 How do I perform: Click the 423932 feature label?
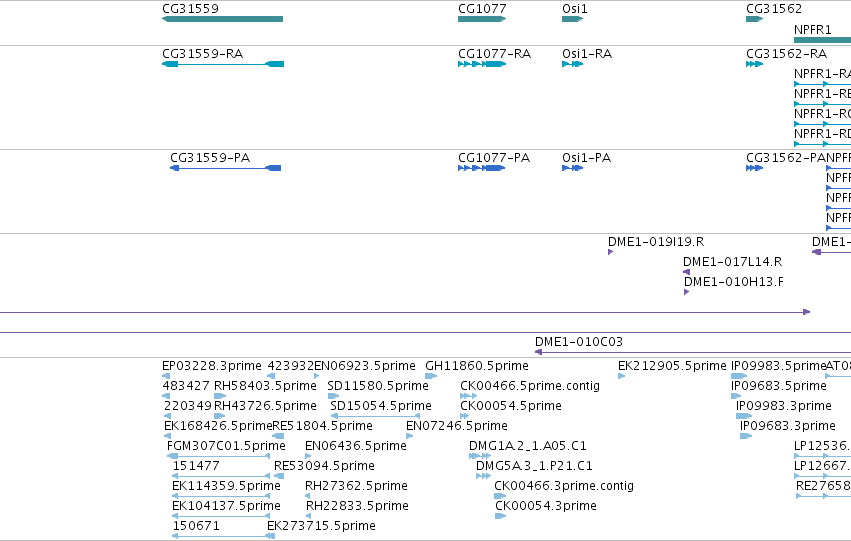pos(290,366)
